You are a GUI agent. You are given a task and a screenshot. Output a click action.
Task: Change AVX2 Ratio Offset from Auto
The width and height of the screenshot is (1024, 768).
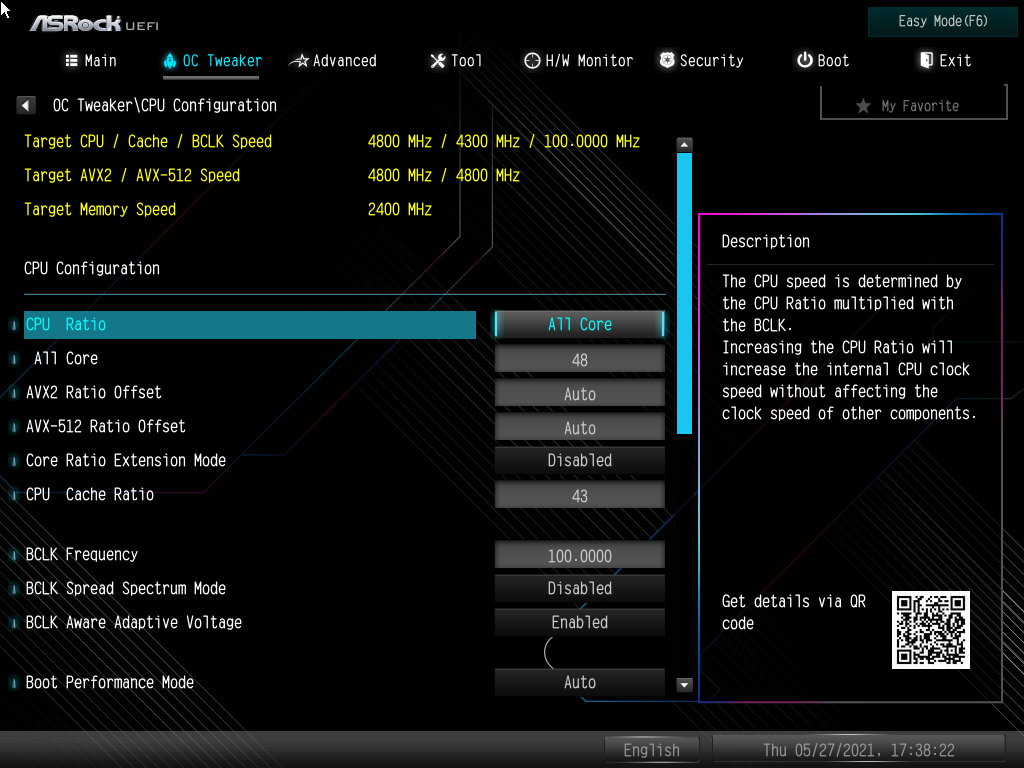point(579,393)
